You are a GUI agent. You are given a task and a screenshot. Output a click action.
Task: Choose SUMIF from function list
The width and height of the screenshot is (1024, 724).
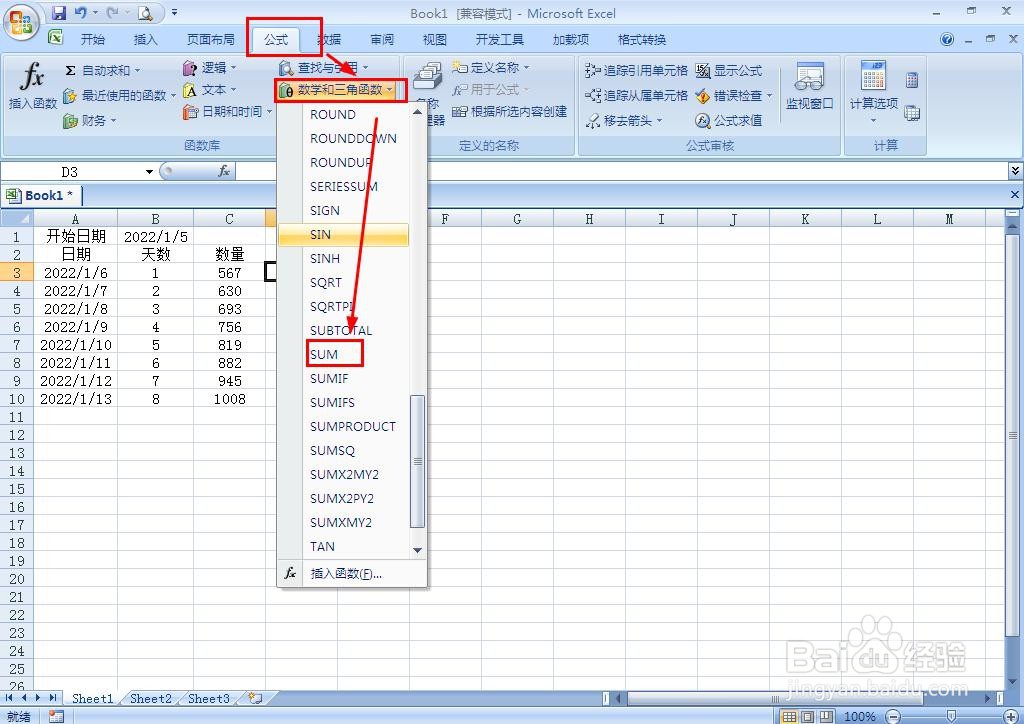point(344,379)
